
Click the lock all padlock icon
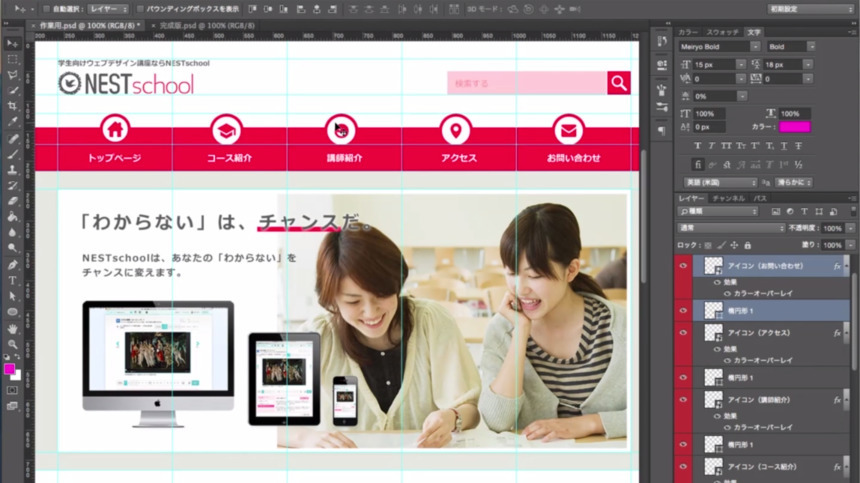pos(748,246)
